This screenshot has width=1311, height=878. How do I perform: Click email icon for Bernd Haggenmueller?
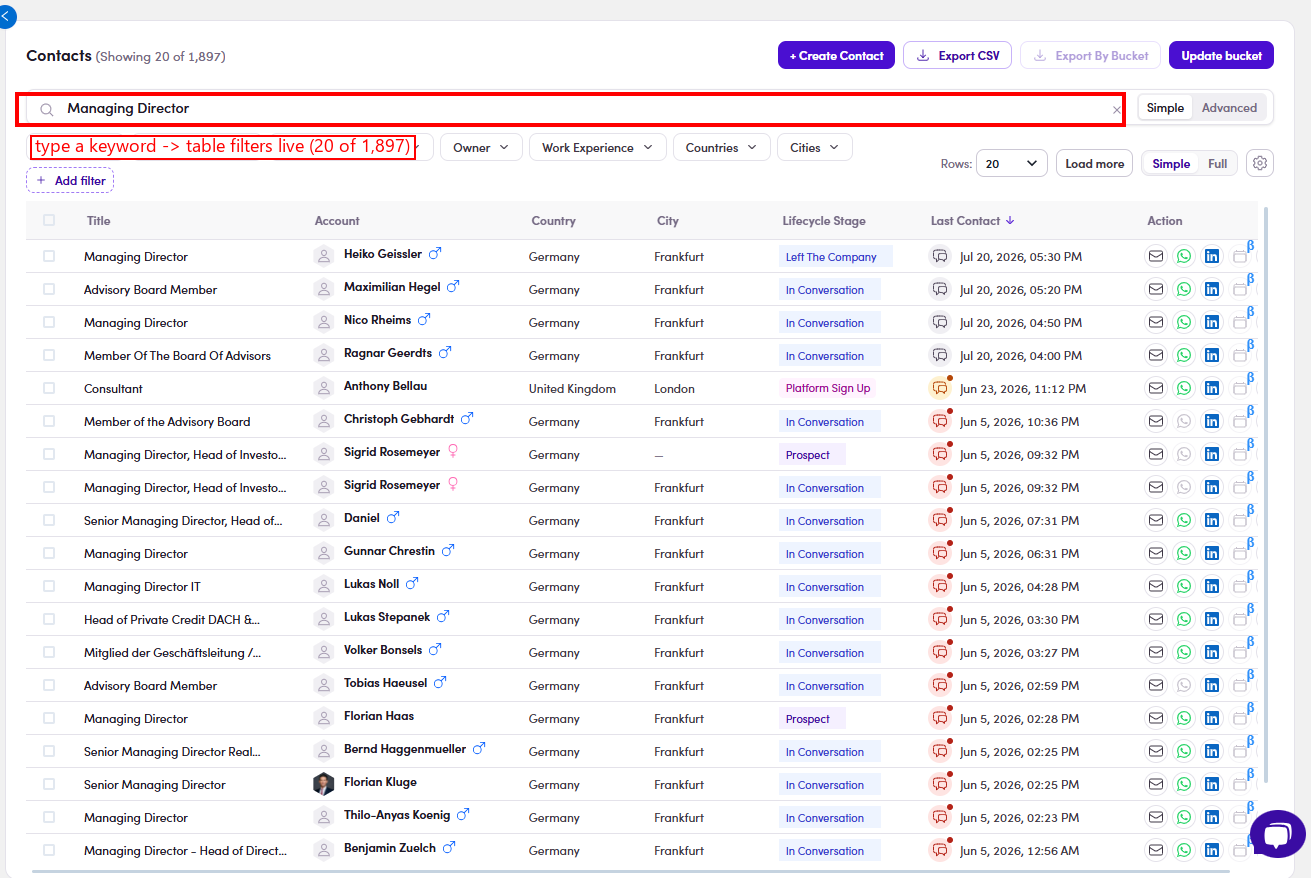click(x=1156, y=751)
